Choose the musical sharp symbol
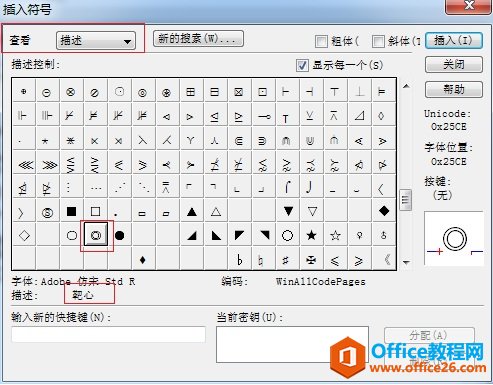The height and width of the screenshot is (385, 493). [285, 260]
